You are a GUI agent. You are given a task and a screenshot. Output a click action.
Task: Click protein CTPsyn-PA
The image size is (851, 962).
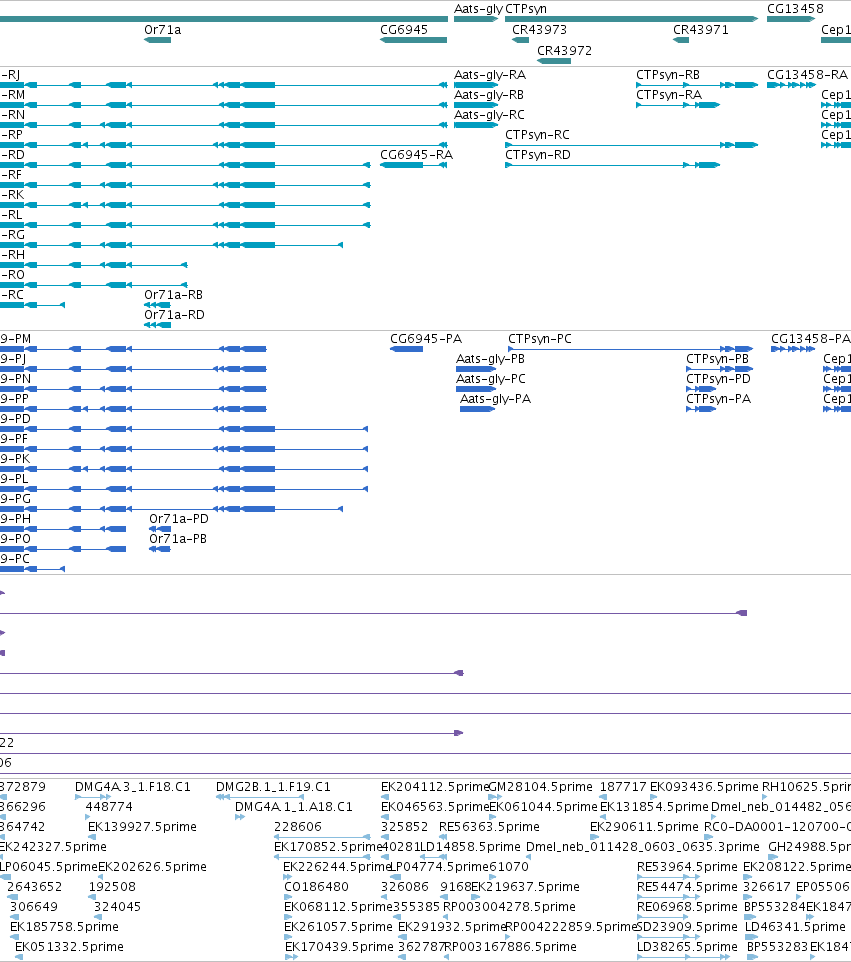(x=718, y=399)
